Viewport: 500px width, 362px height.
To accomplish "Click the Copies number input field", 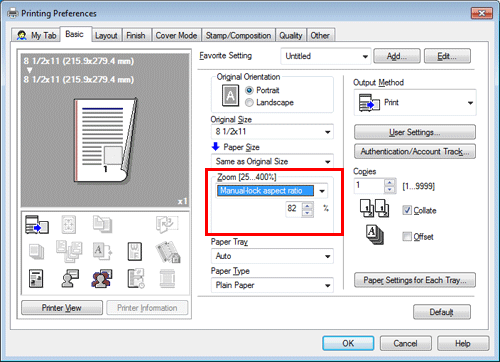I will (x=369, y=186).
